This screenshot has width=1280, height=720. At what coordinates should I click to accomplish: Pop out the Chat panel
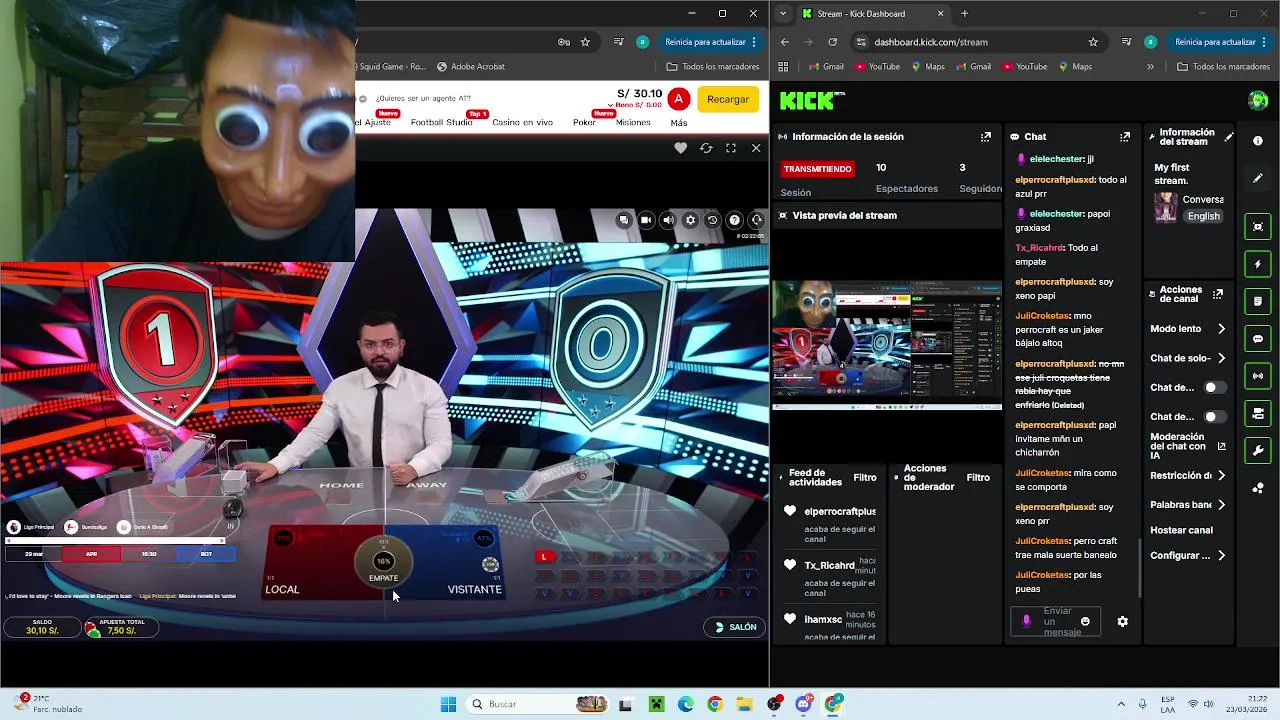tap(1125, 136)
